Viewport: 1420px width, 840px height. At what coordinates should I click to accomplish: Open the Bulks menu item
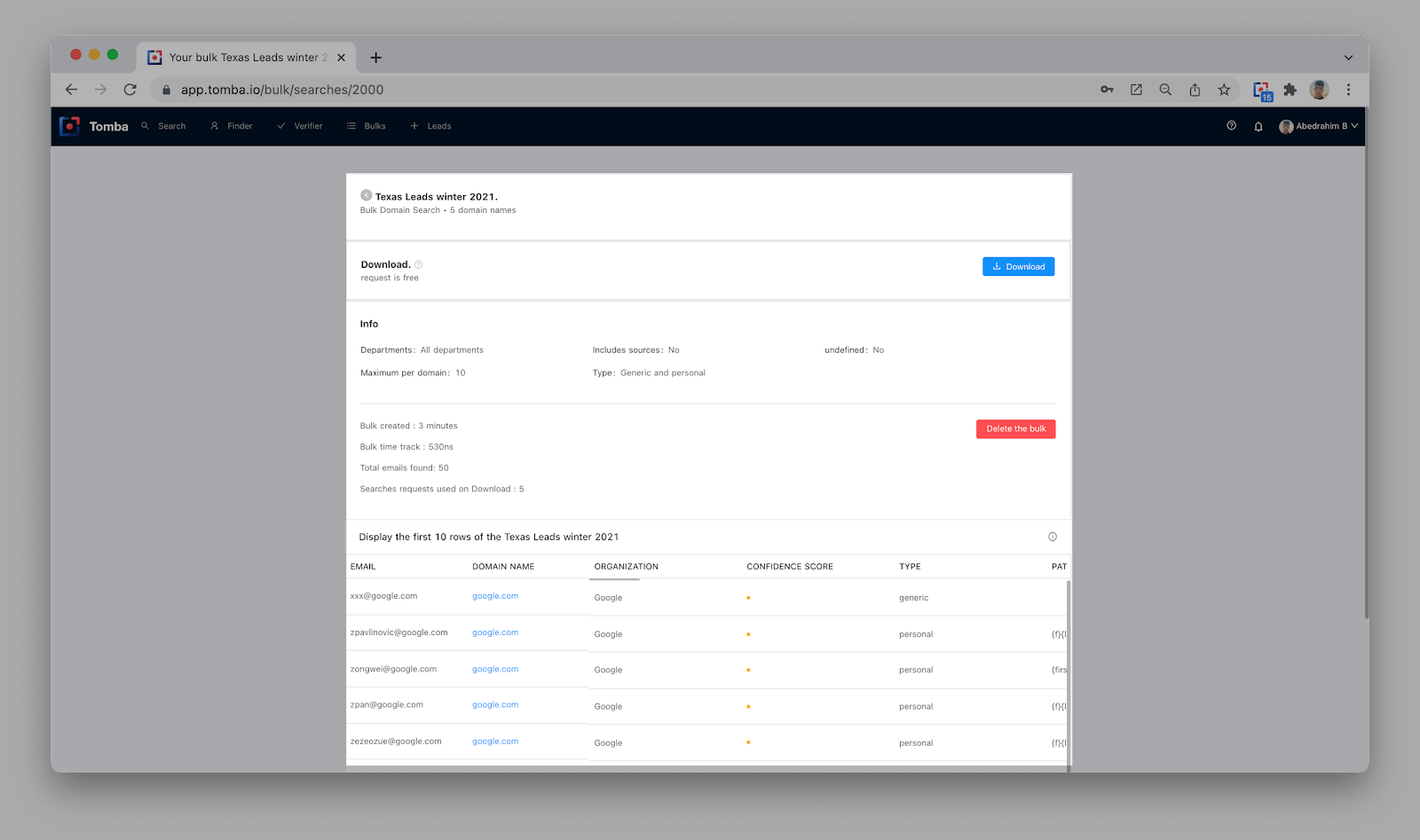click(x=366, y=126)
